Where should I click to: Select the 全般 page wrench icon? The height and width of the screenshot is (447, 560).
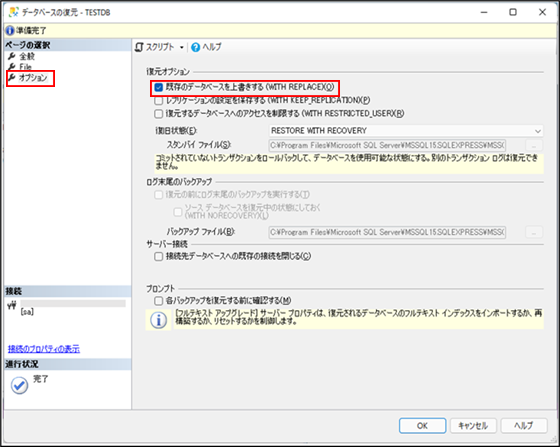click(12, 56)
